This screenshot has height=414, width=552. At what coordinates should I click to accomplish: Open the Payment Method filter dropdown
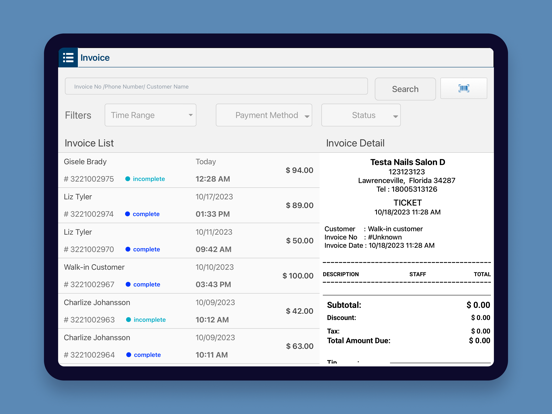point(264,115)
